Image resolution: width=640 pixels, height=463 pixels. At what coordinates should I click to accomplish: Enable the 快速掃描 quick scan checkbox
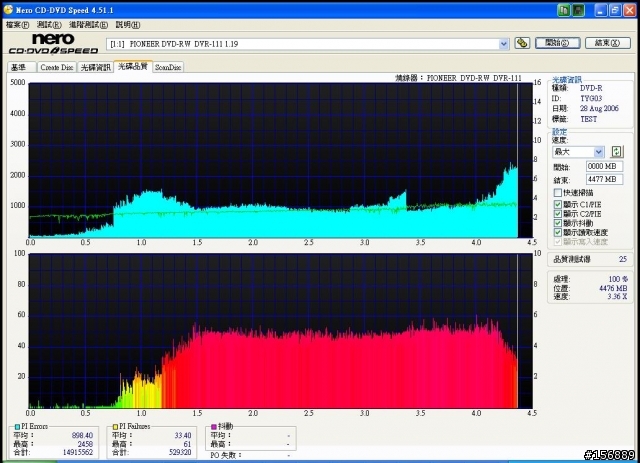click(x=558, y=192)
